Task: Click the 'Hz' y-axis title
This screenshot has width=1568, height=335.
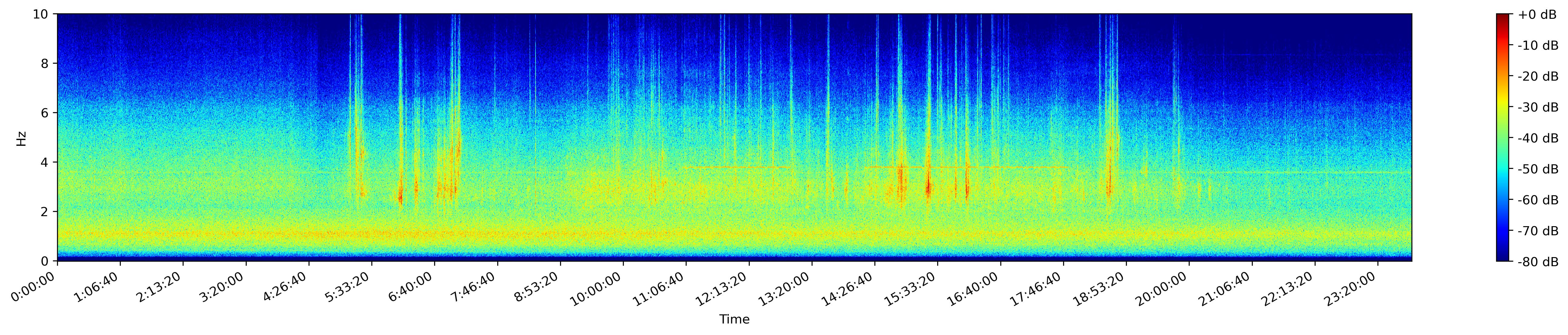Action: [x=21, y=138]
